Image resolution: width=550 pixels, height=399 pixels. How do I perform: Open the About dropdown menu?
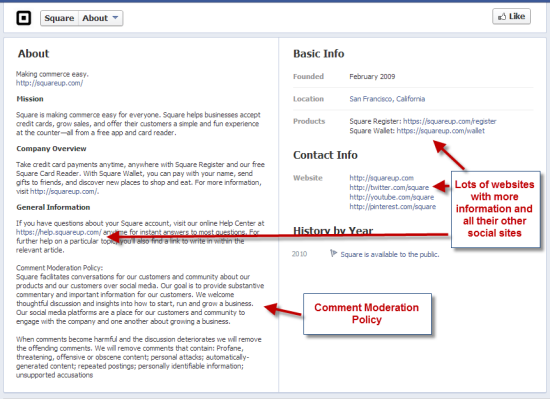coord(100,18)
